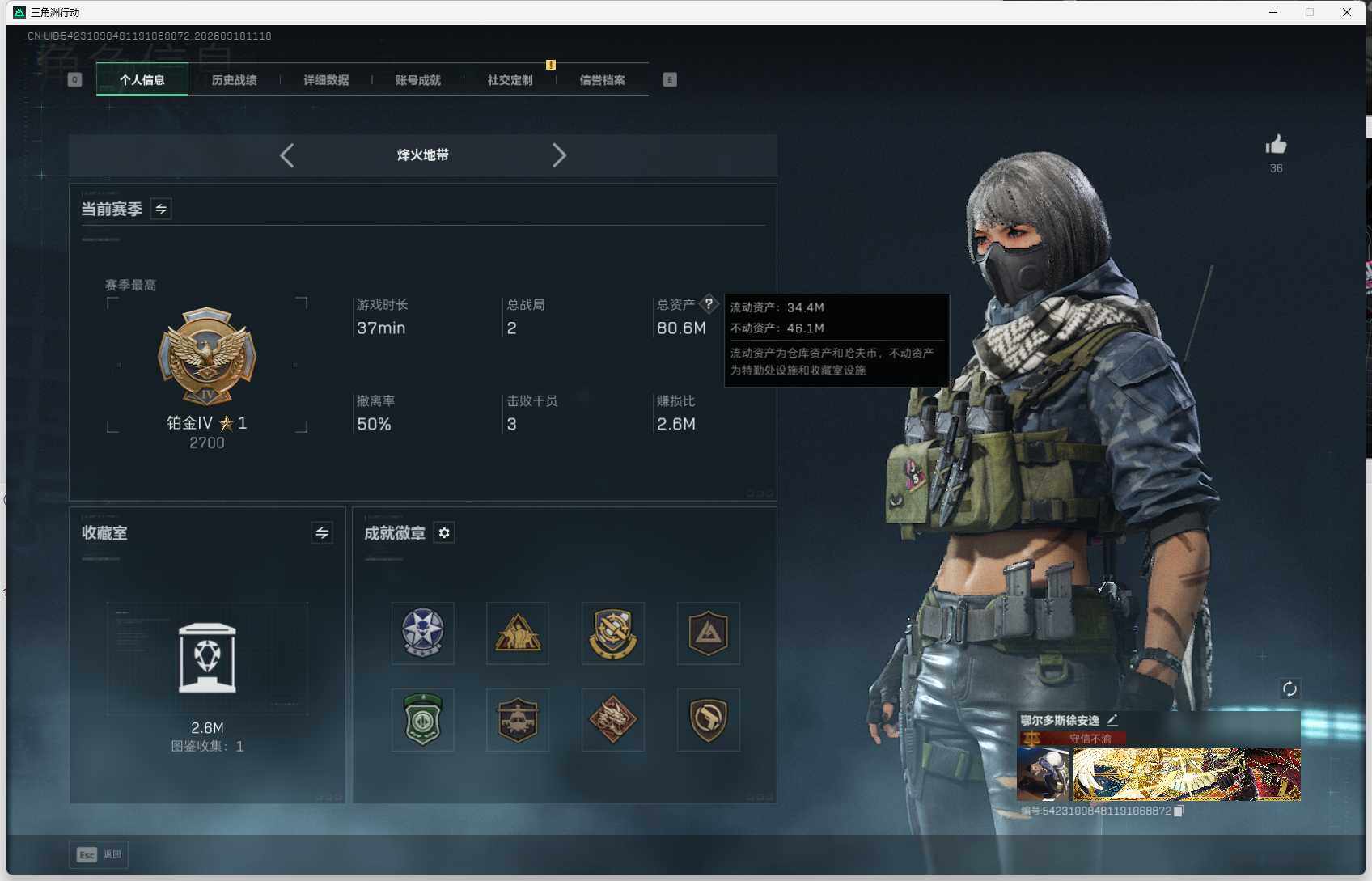
Task: Rotate the character model with refresh icon
Action: (1289, 689)
